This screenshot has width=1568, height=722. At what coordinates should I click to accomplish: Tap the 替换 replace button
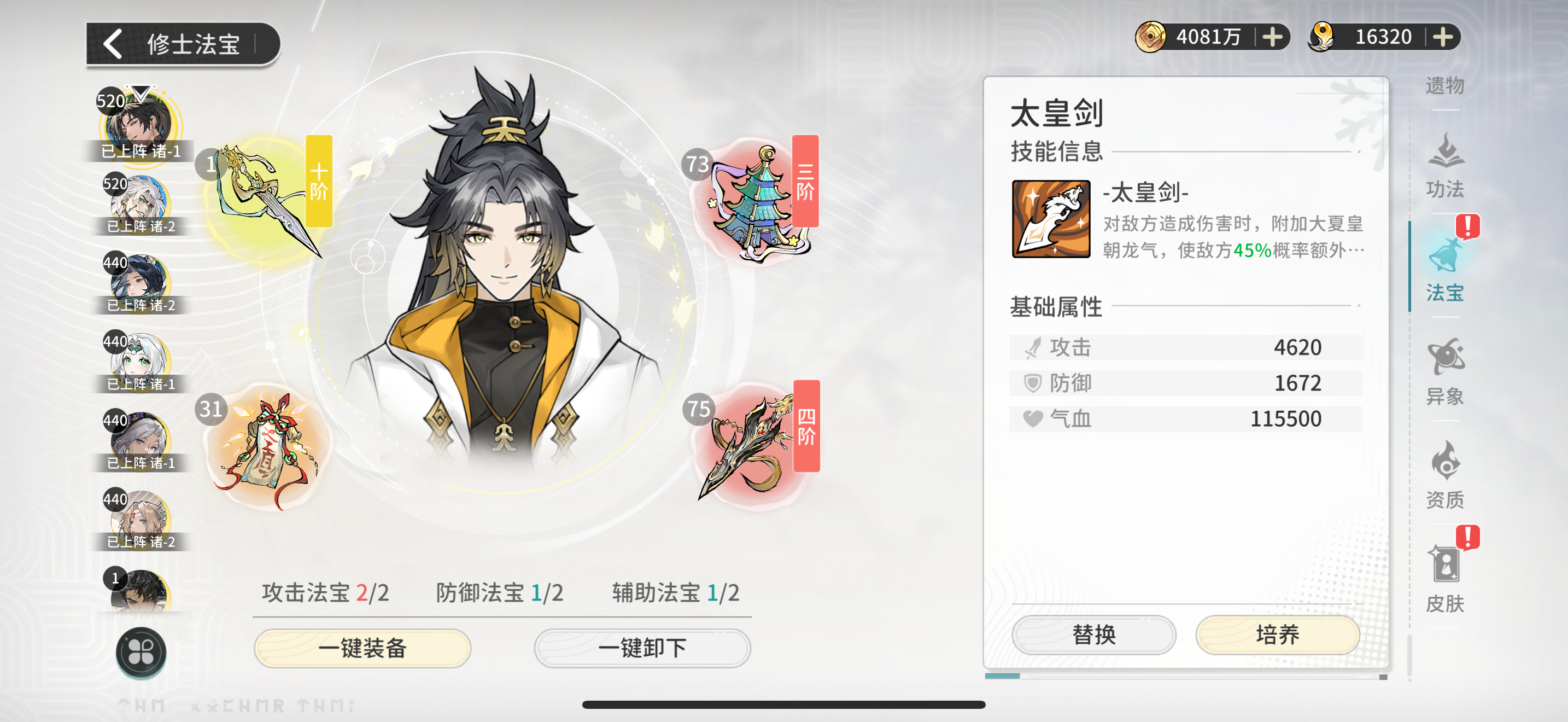(x=1094, y=635)
